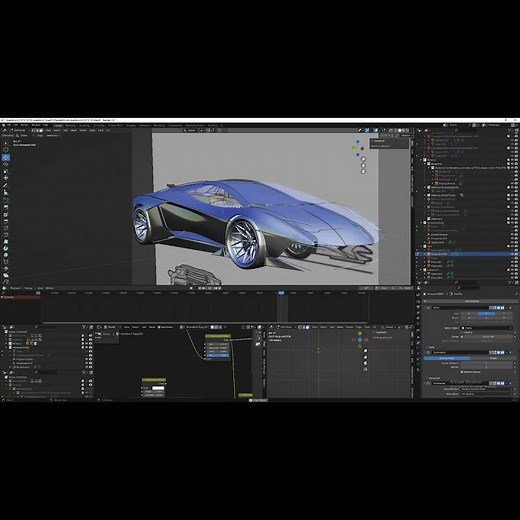Collapse the Subdivision modifier panel
520x520 pixels.
click(425, 352)
